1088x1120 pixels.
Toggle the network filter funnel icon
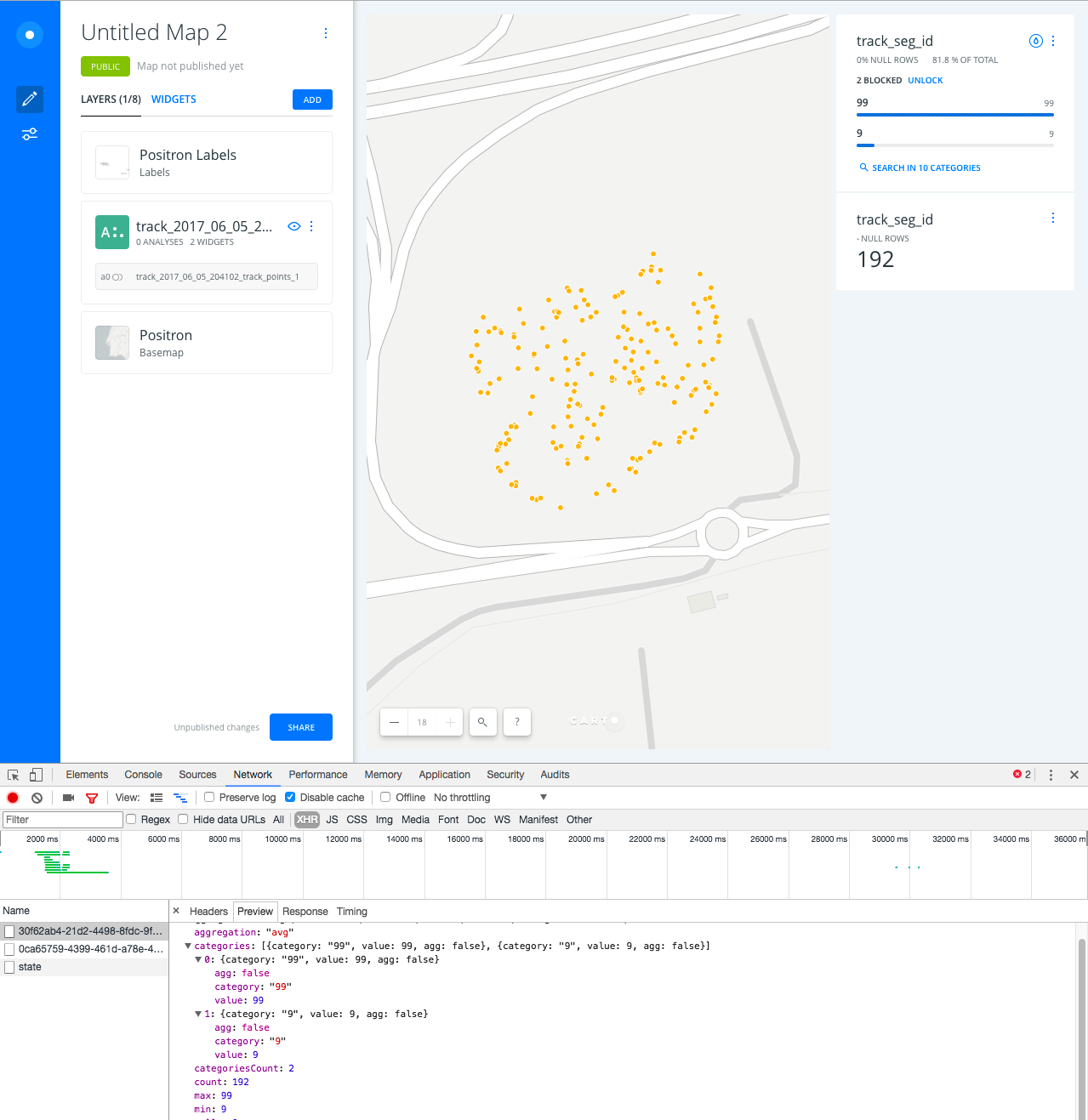point(92,798)
